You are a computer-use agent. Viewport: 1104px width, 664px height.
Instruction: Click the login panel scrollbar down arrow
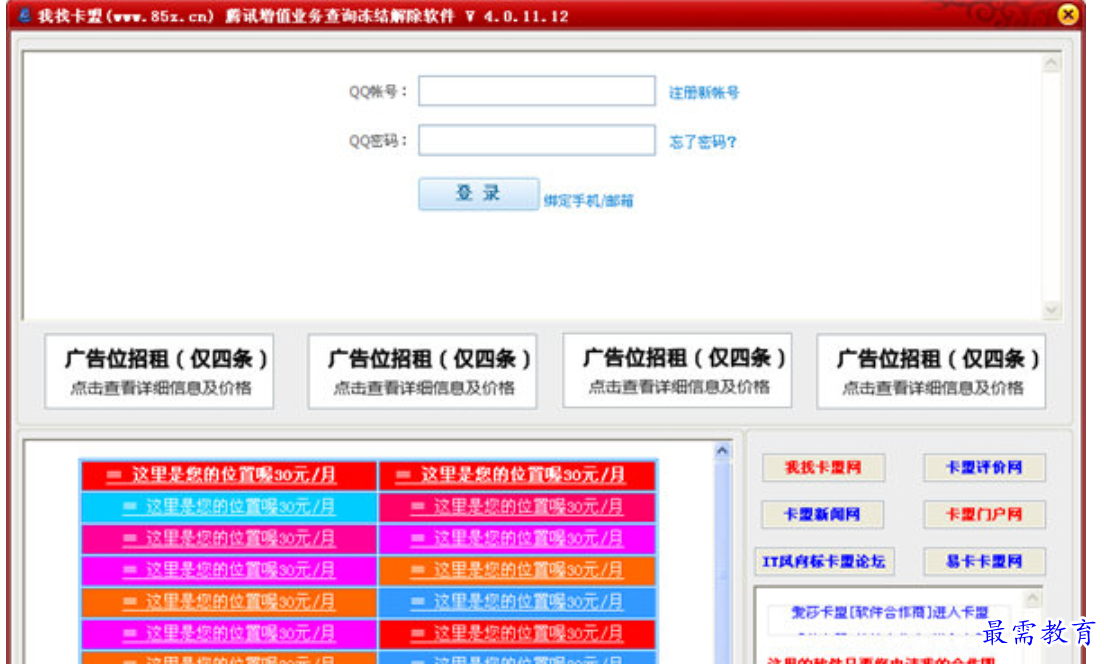tap(1051, 310)
